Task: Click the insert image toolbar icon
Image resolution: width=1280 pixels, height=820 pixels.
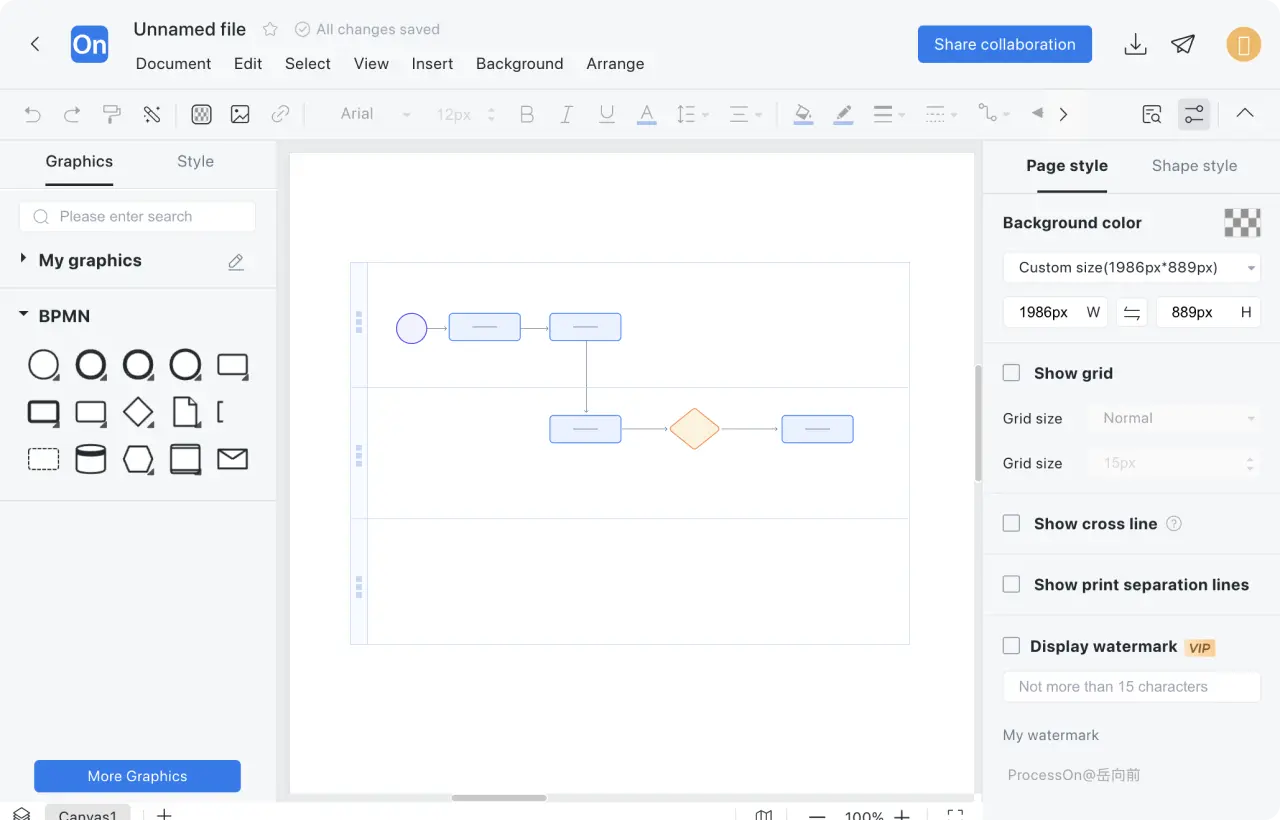Action: (240, 114)
